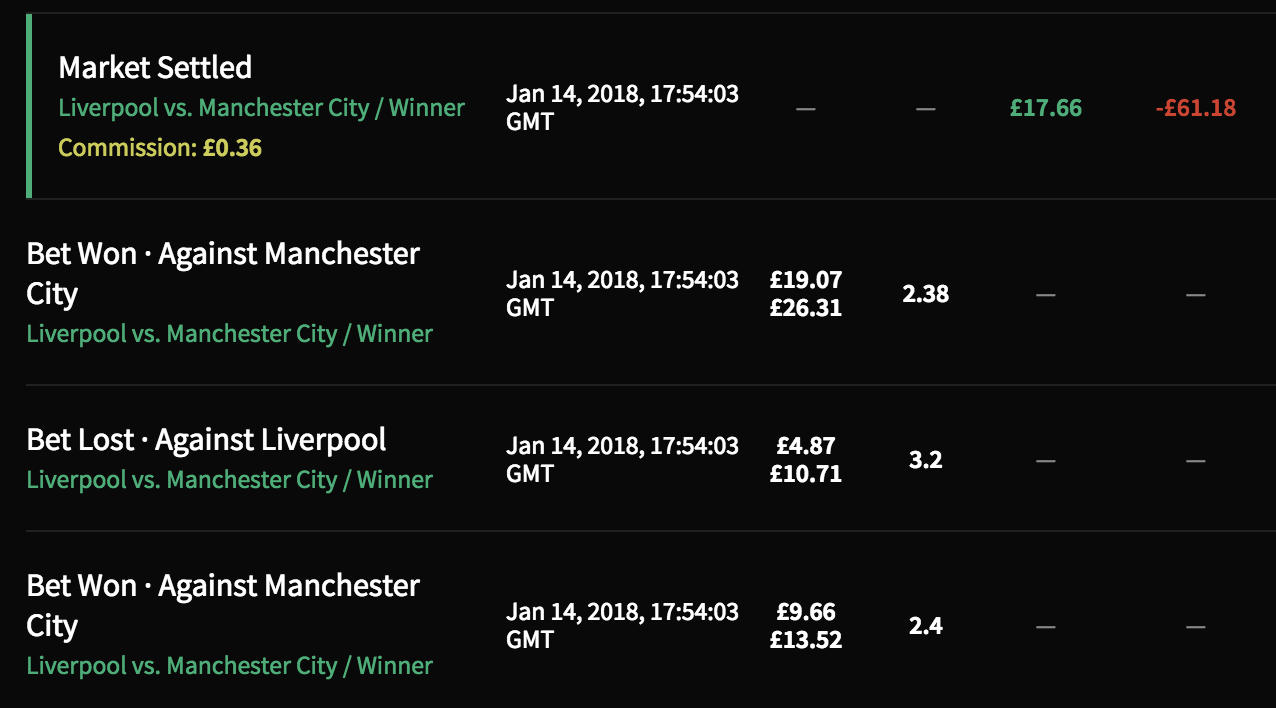Click the £4.87 stake amount
1276x708 pixels.
(x=805, y=446)
